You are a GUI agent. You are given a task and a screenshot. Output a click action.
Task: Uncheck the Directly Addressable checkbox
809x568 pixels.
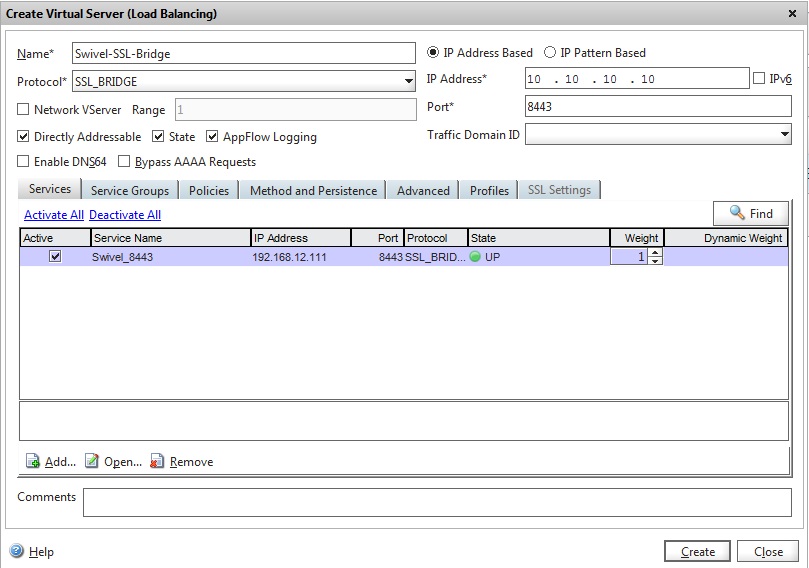click(x=23, y=136)
